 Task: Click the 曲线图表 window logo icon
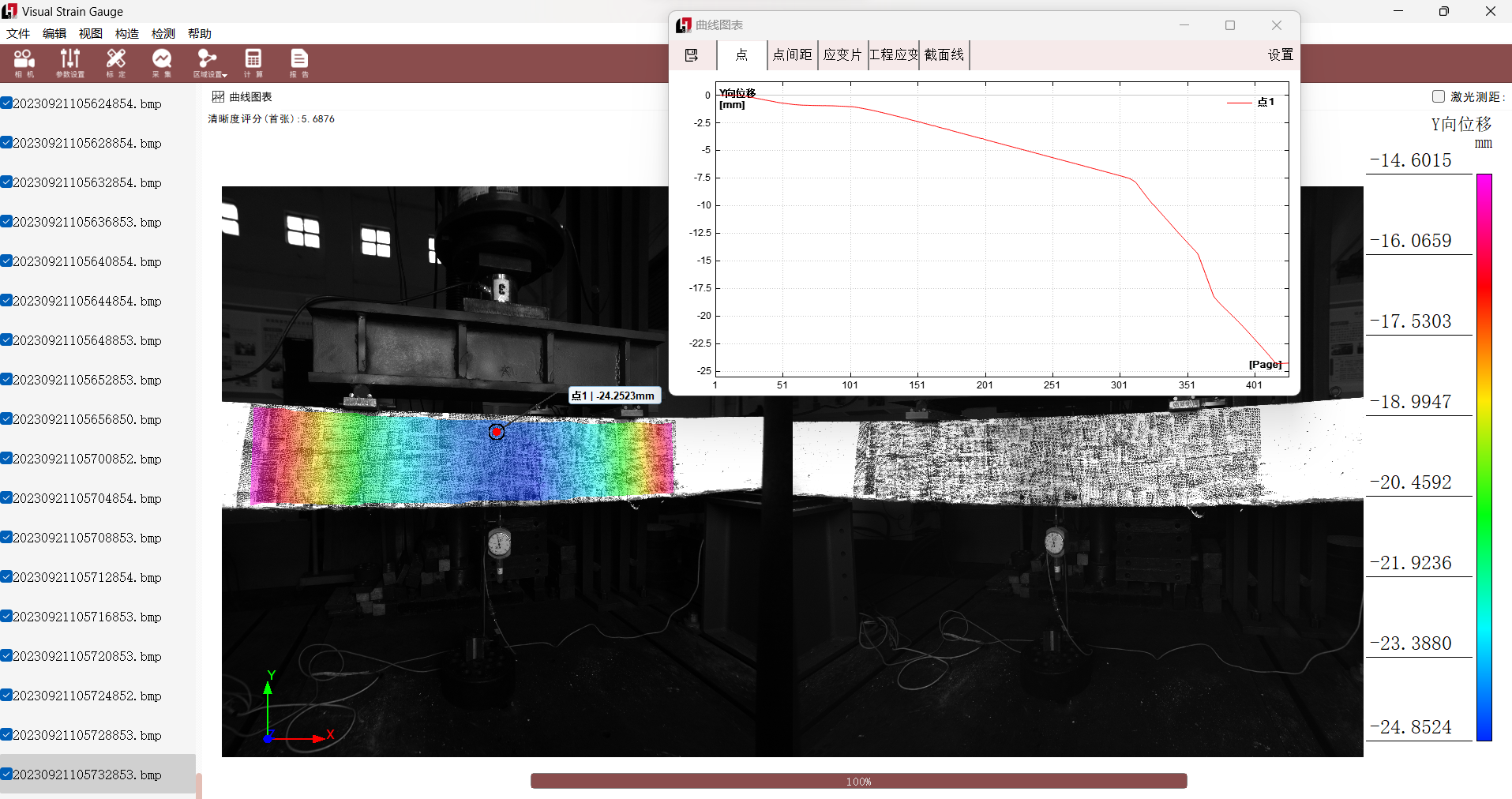[x=684, y=25]
